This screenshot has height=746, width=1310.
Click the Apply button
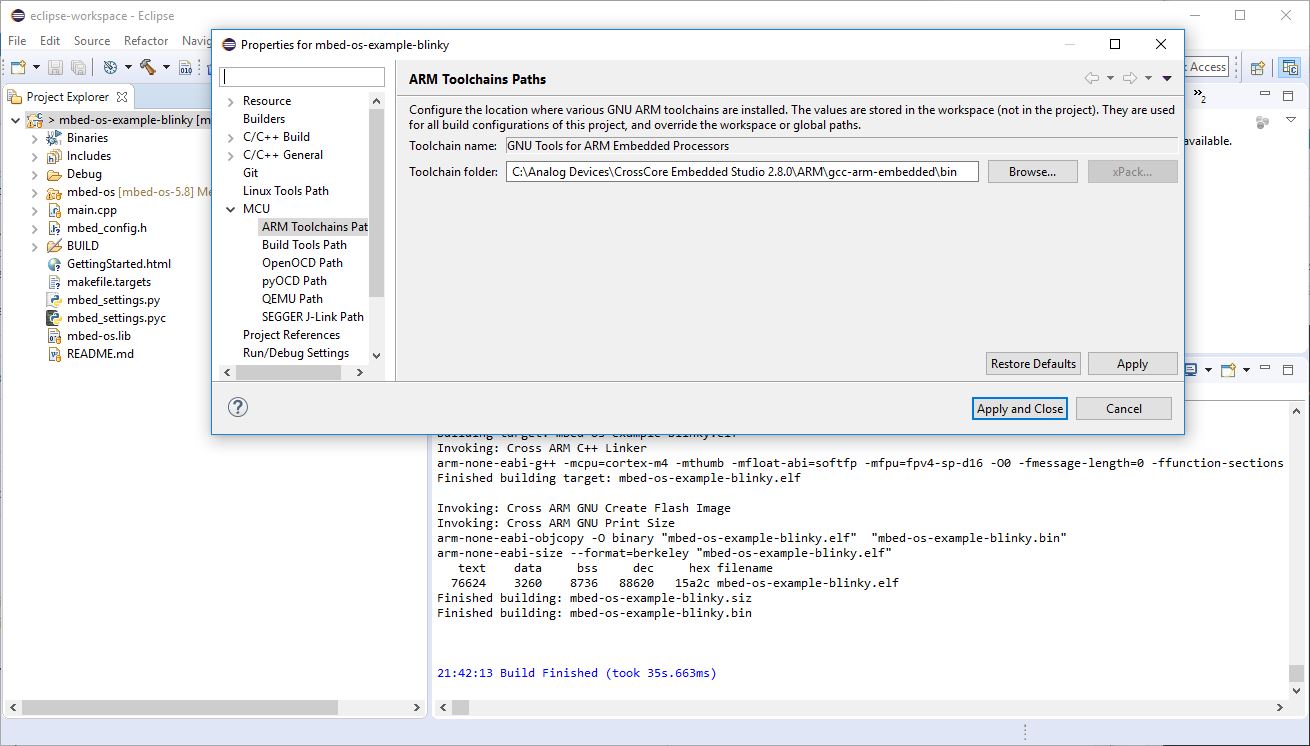pyautogui.click(x=1132, y=364)
